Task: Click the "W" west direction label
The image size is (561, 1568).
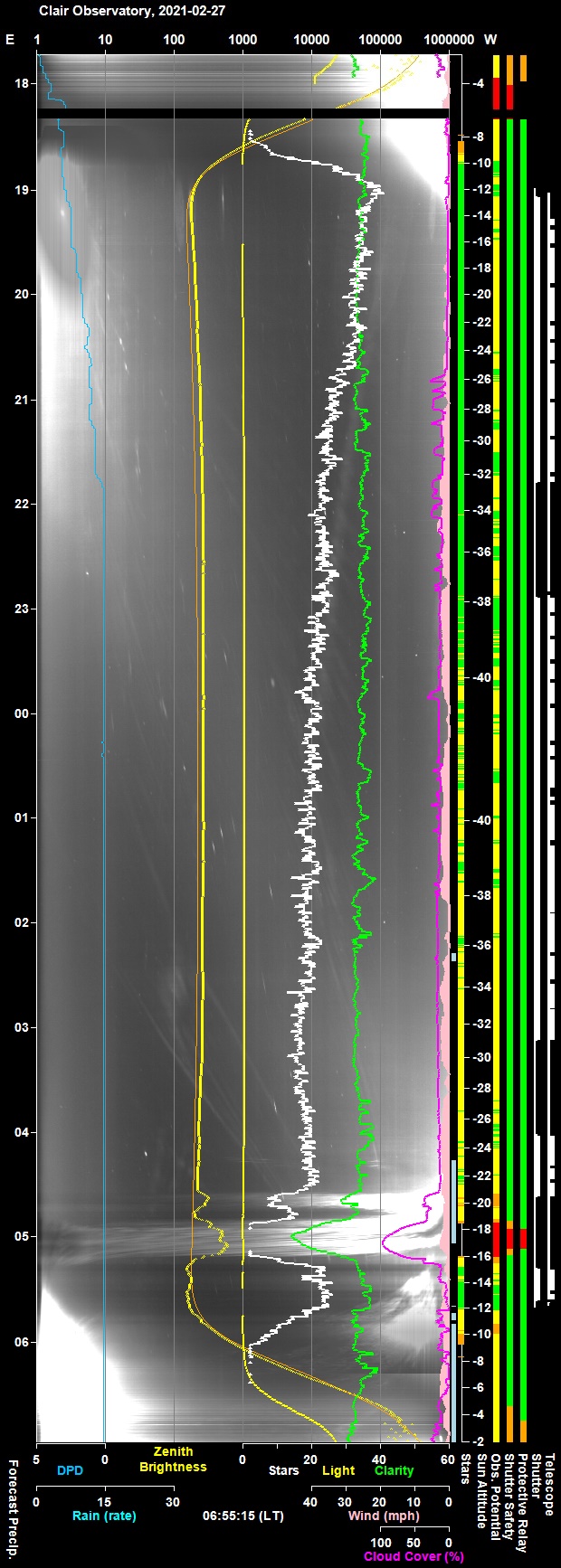Action: pos(490,40)
